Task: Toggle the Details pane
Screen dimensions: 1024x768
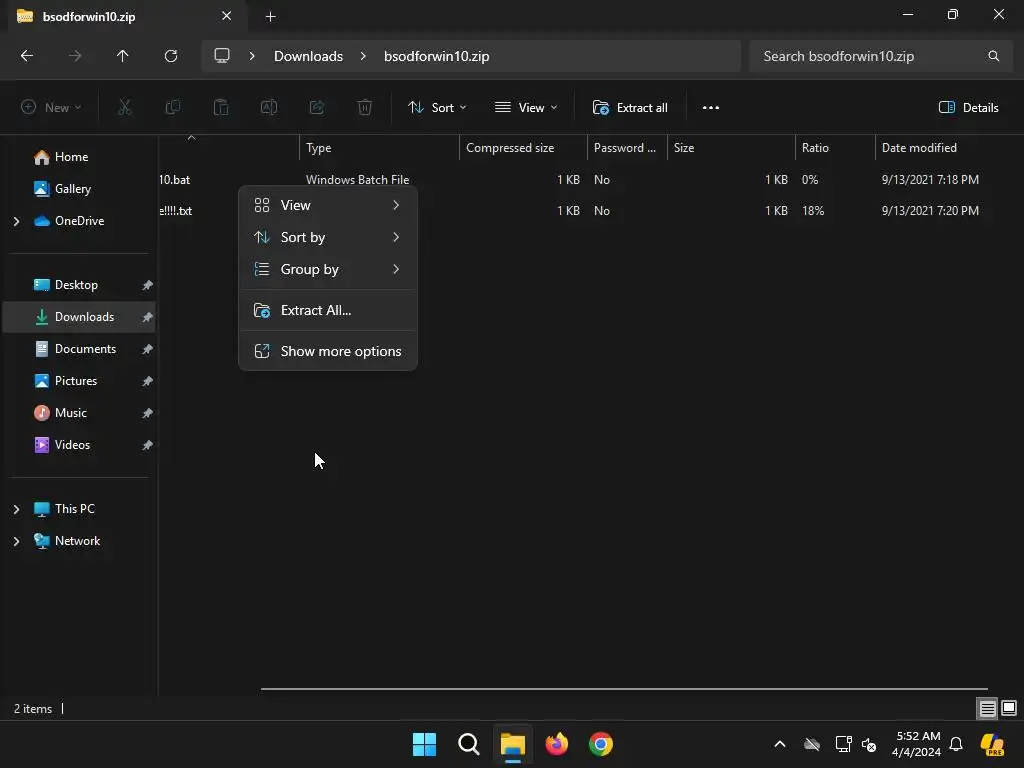Action: 968,108
